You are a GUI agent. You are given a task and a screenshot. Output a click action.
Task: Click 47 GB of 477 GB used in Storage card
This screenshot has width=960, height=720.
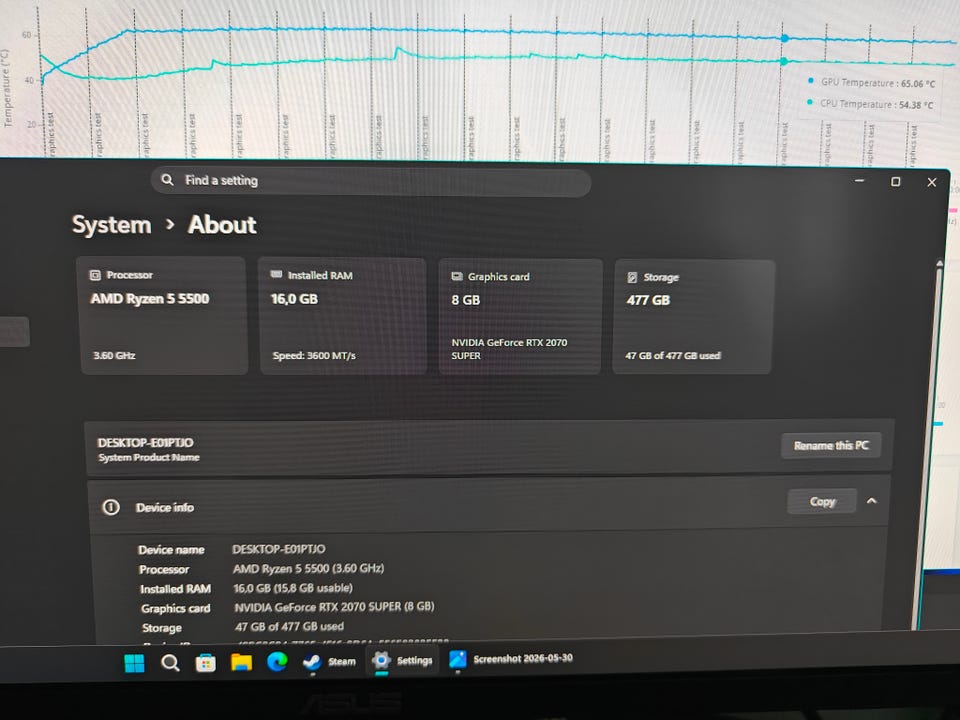(x=673, y=355)
